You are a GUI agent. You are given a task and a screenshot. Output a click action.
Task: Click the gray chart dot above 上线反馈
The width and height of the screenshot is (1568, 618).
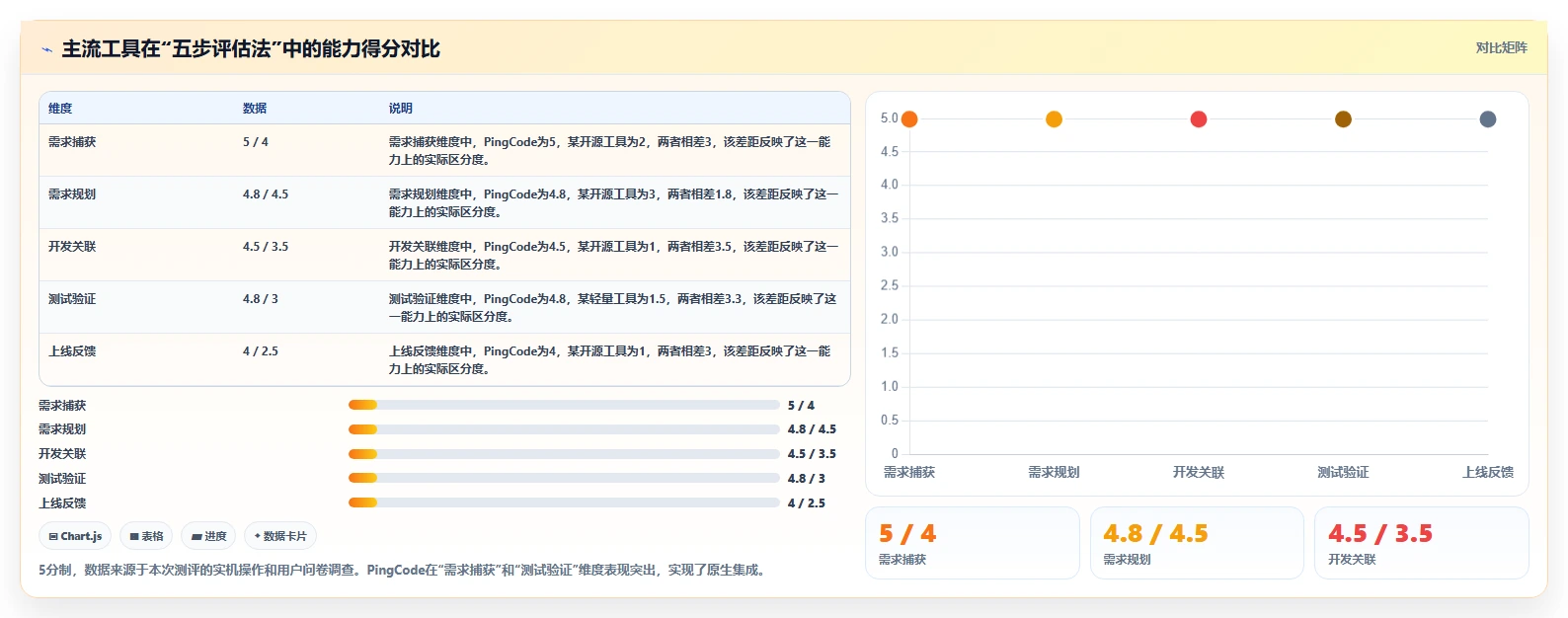tap(1488, 119)
